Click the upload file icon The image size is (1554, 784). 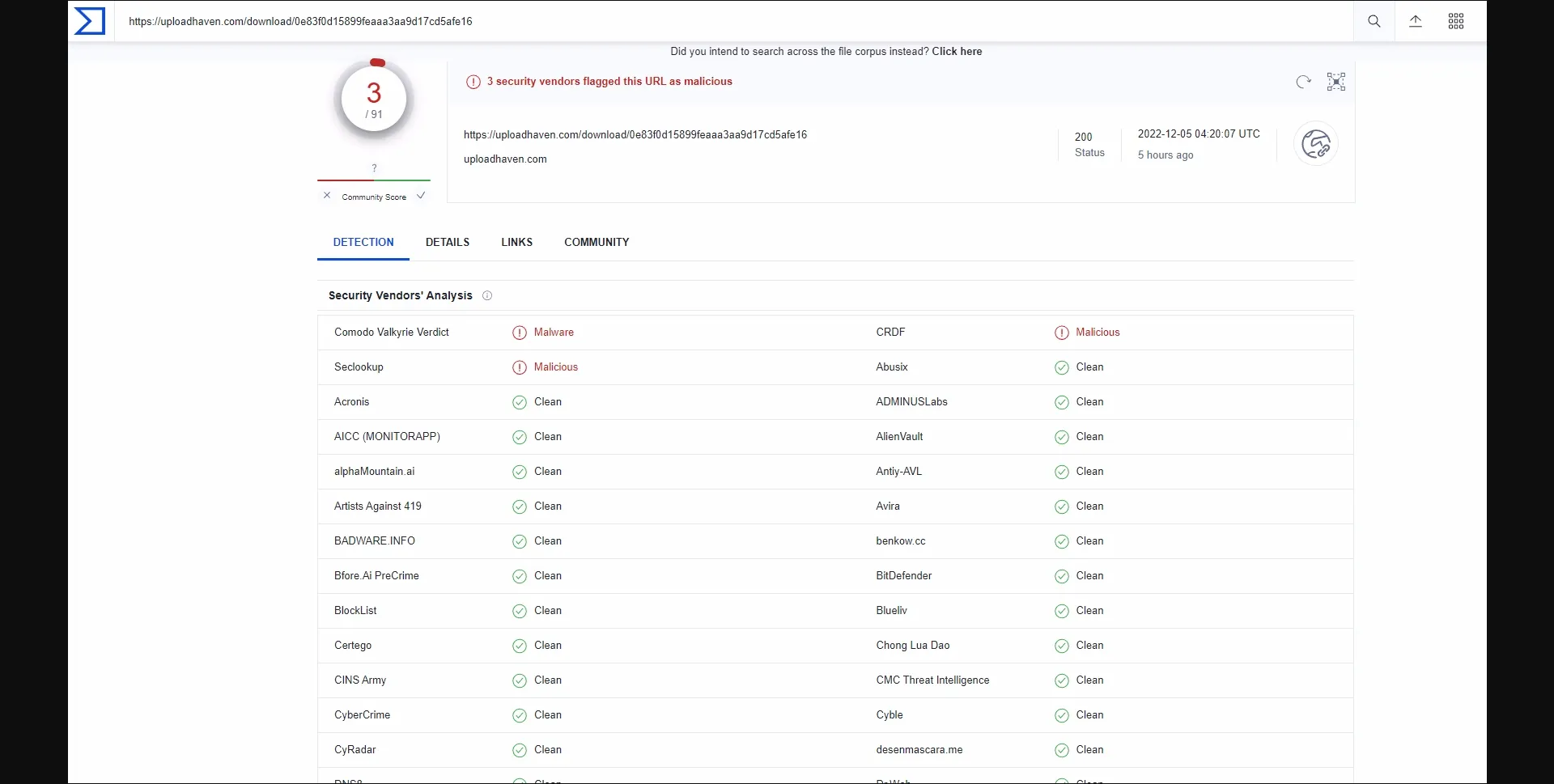tap(1415, 22)
